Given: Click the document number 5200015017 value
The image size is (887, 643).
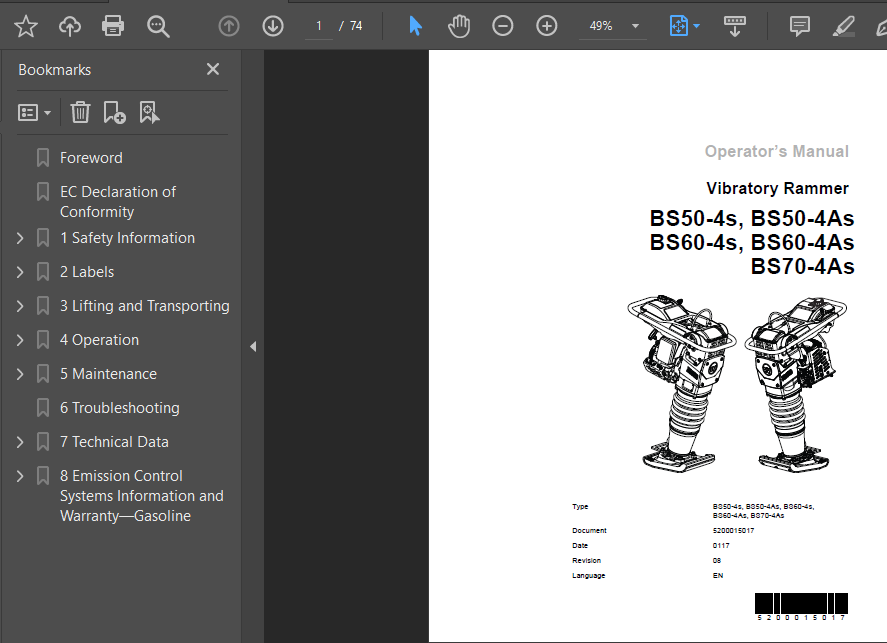Looking at the screenshot, I should (733, 530).
